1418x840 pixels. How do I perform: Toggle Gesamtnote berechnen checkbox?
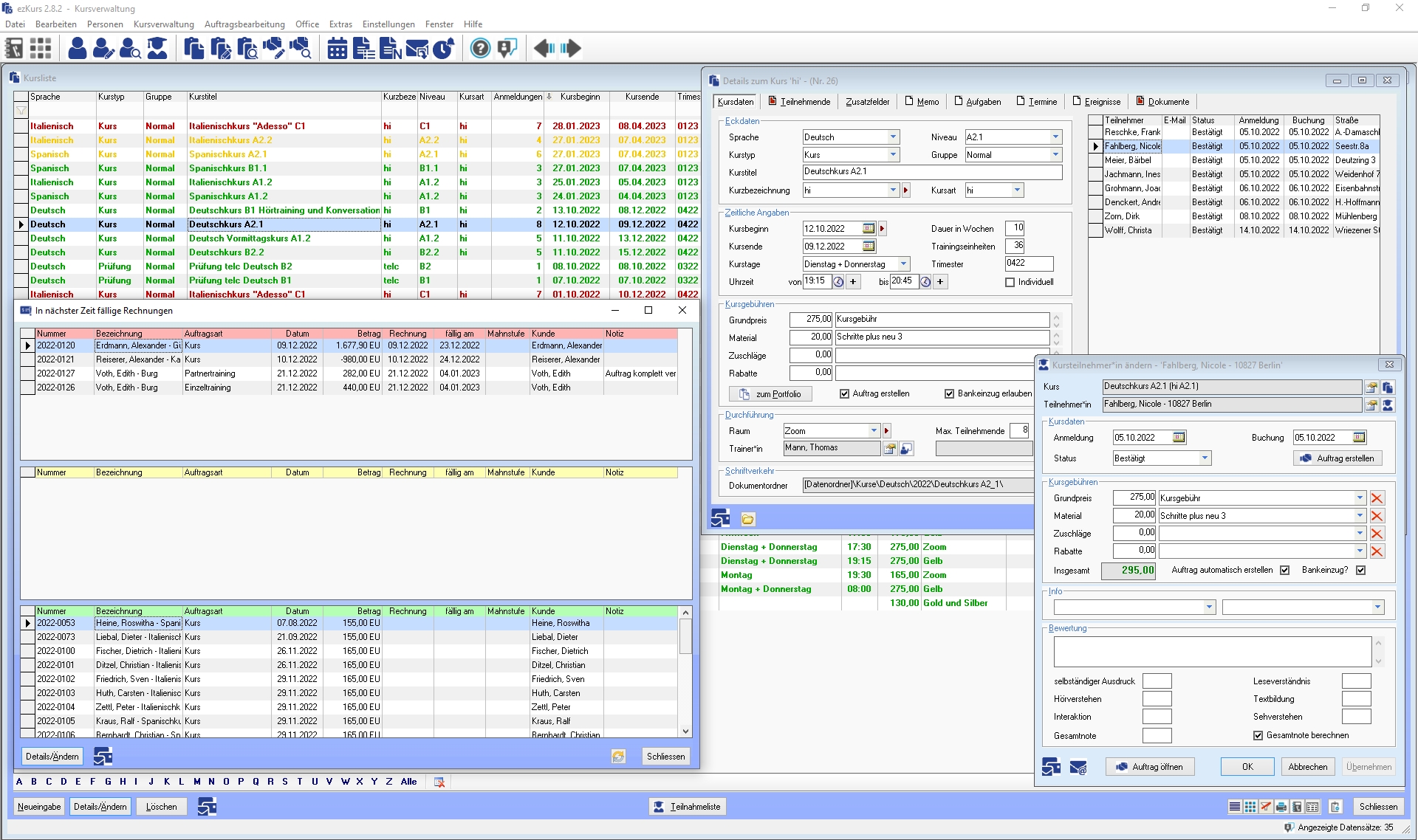(x=1258, y=735)
